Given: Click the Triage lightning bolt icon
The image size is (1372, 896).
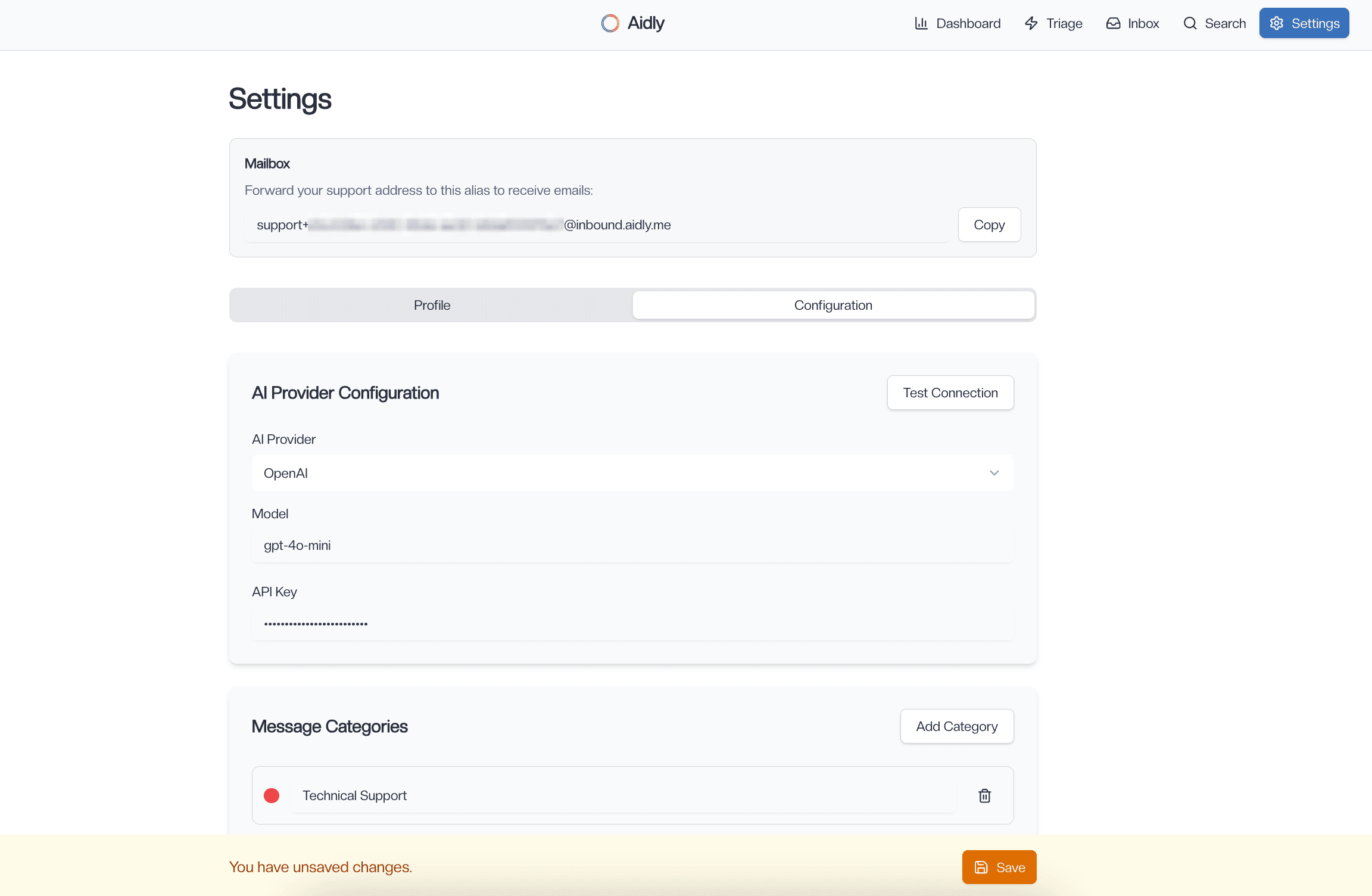Looking at the screenshot, I should (x=1031, y=23).
